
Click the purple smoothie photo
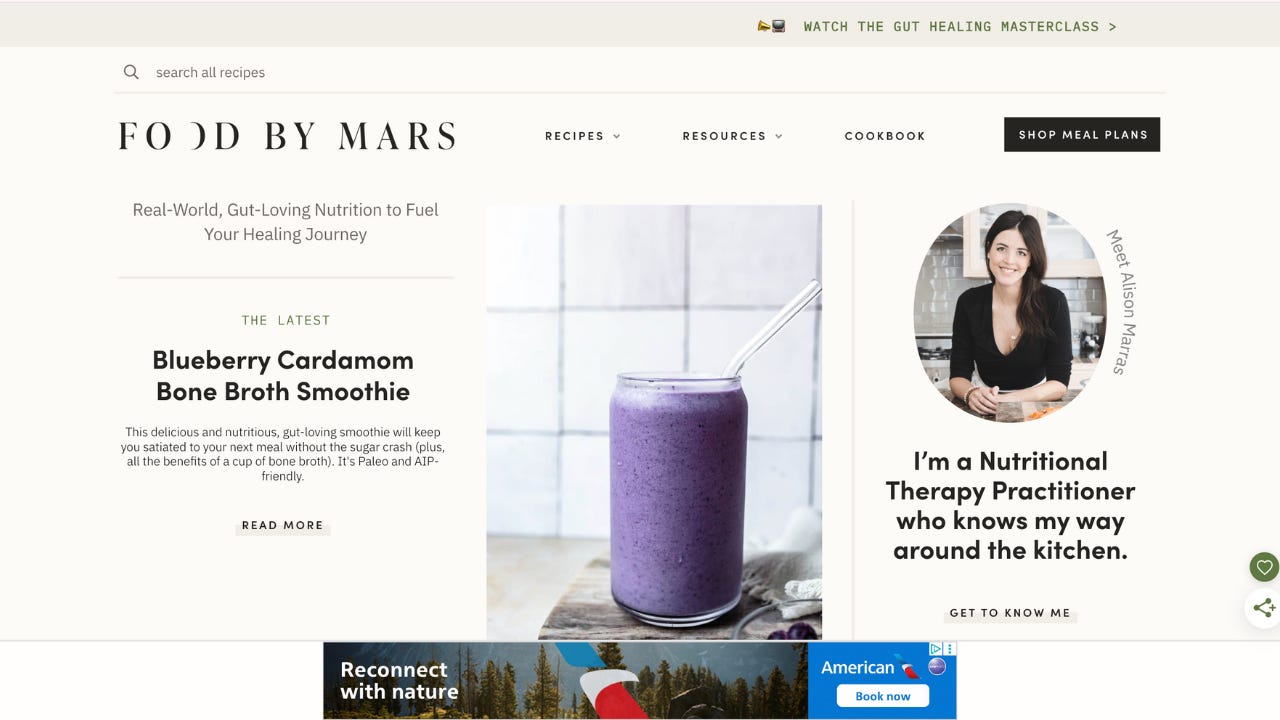click(654, 422)
